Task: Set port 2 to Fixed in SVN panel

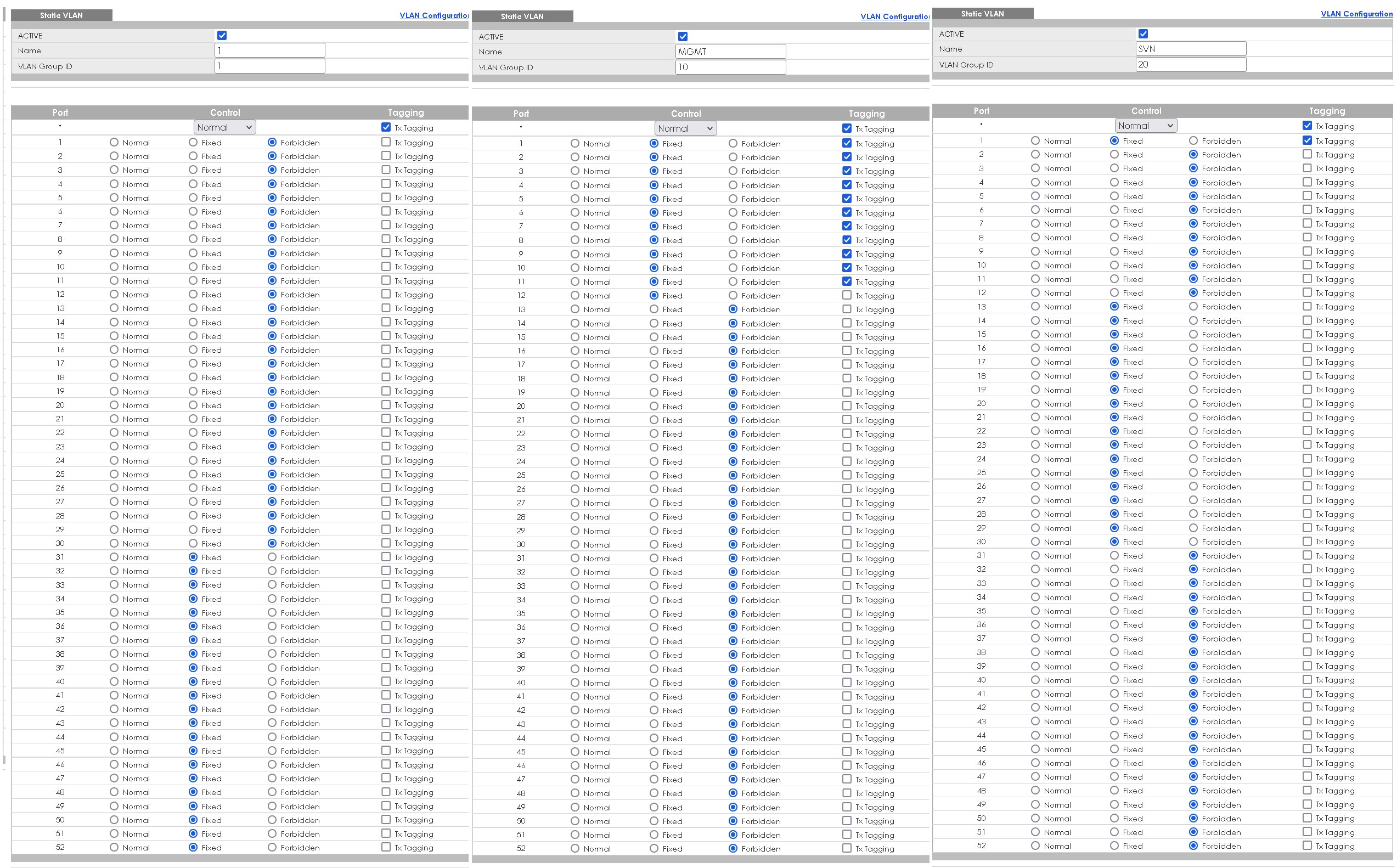Action: [1114, 154]
